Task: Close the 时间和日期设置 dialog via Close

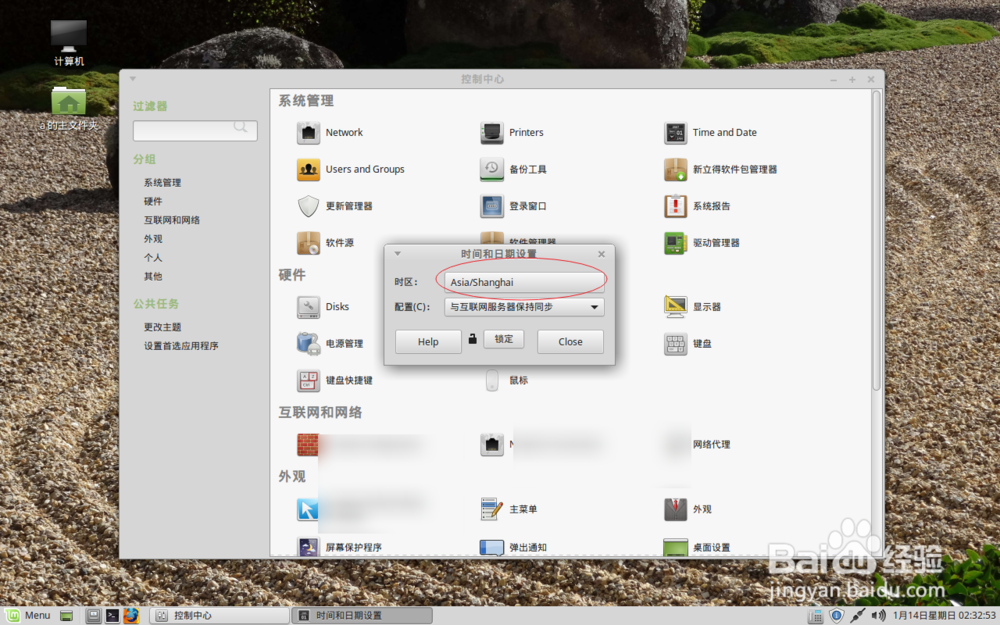Action: click(x=570, y=341)
